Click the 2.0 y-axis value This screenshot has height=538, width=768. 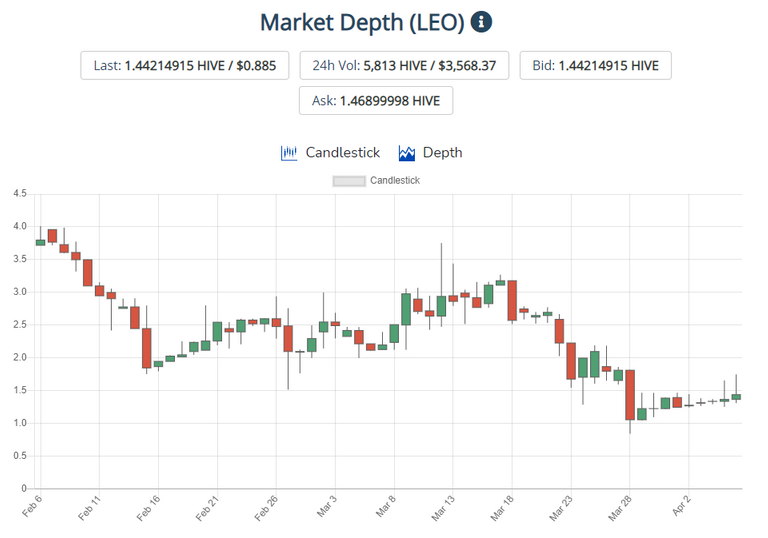pyautogui.click(x=20, y=357)
